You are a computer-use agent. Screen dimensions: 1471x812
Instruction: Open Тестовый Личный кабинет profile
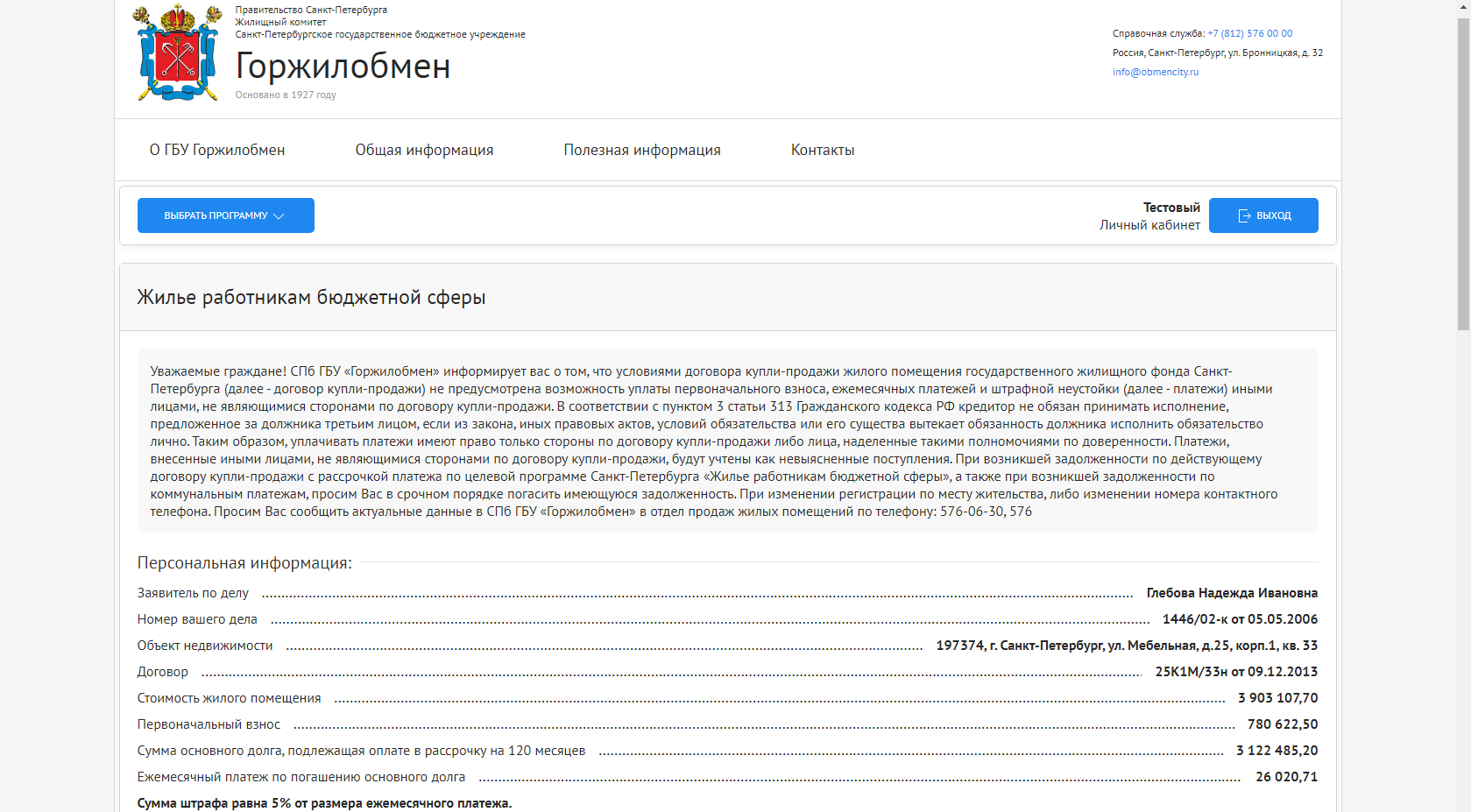1149,216
